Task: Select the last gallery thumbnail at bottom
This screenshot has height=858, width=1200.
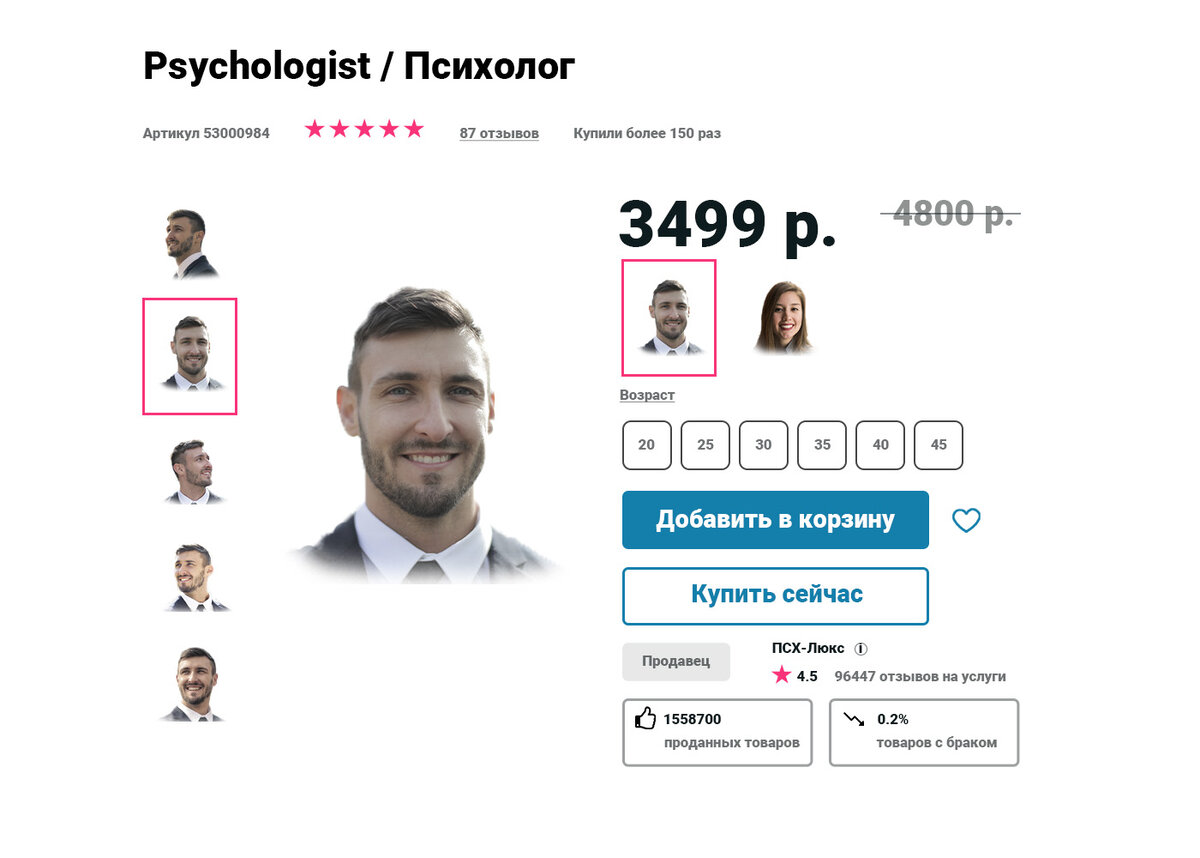Action: (x=193, y=684)
